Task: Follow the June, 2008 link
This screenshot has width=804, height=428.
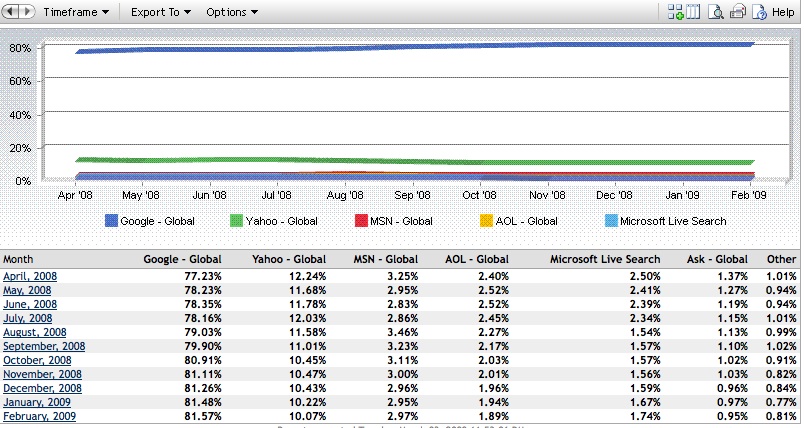Action: tap(30, 304)
